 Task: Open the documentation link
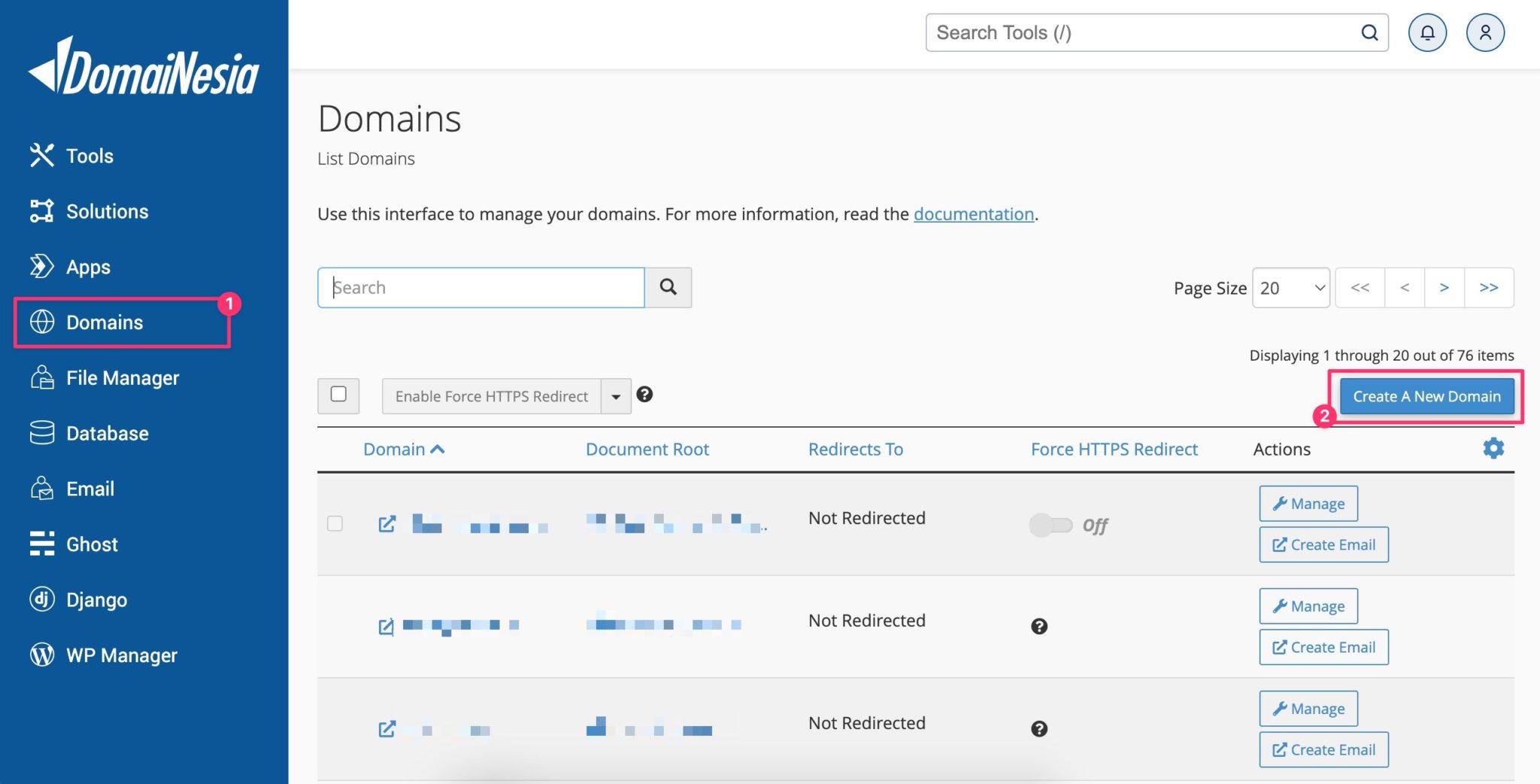coord(973,214)
